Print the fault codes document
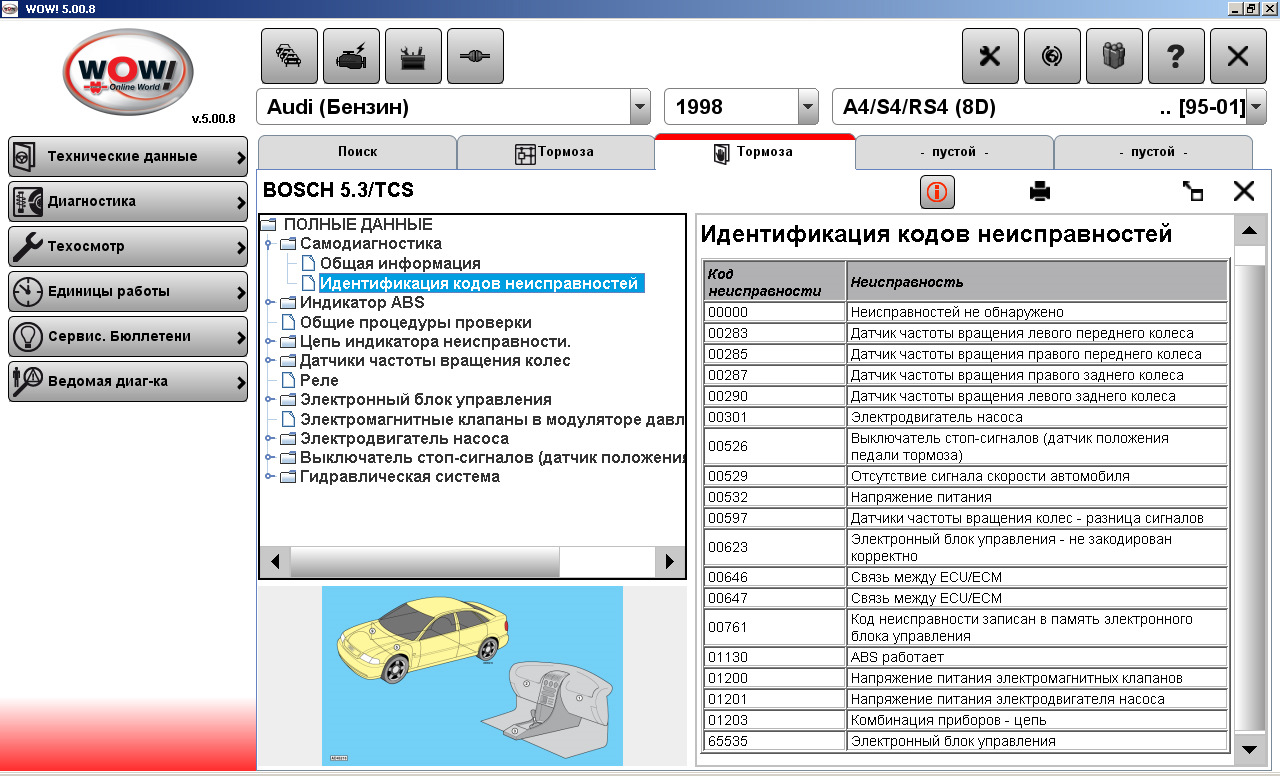Image resolution: width=1280 pixels, height=776 pixels. point(1040,191)
